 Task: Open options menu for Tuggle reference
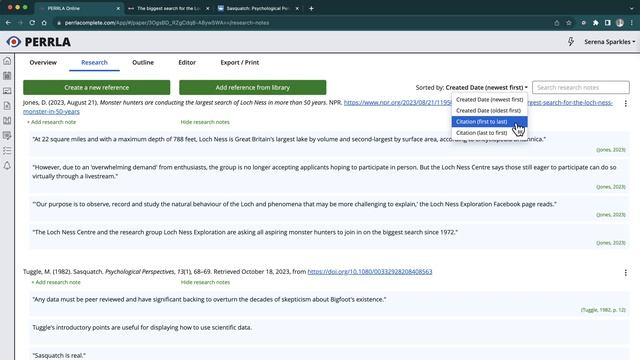[x=625, y=273]
